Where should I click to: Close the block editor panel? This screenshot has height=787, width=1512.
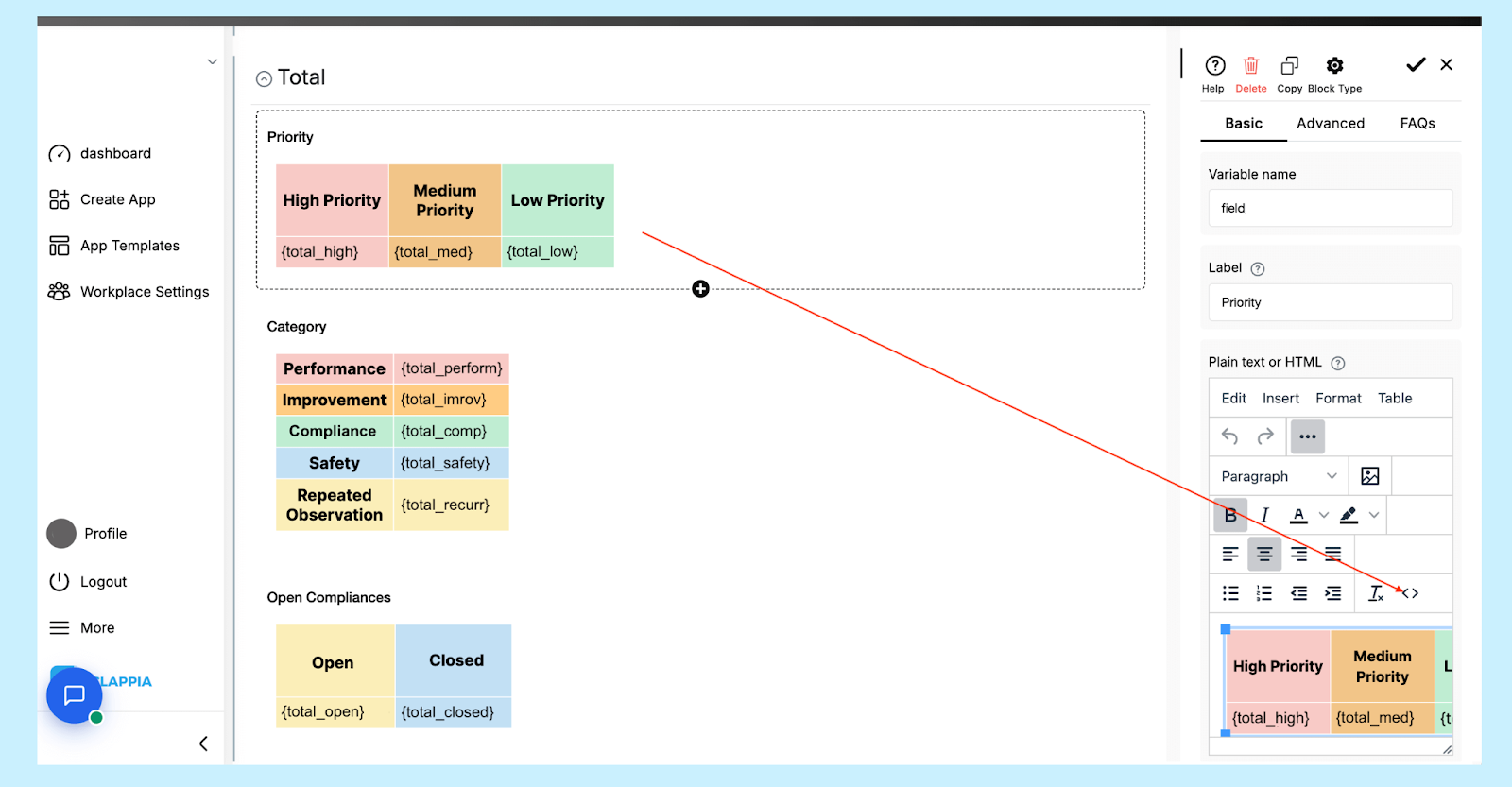point(1446,64)
